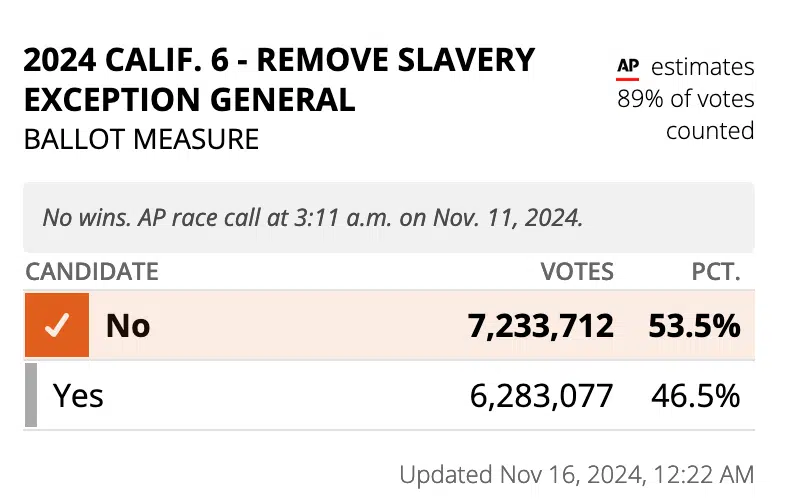786x502 pixels.
Task: Click the 6,283,077 vote count
Action: tap(541, 396)
